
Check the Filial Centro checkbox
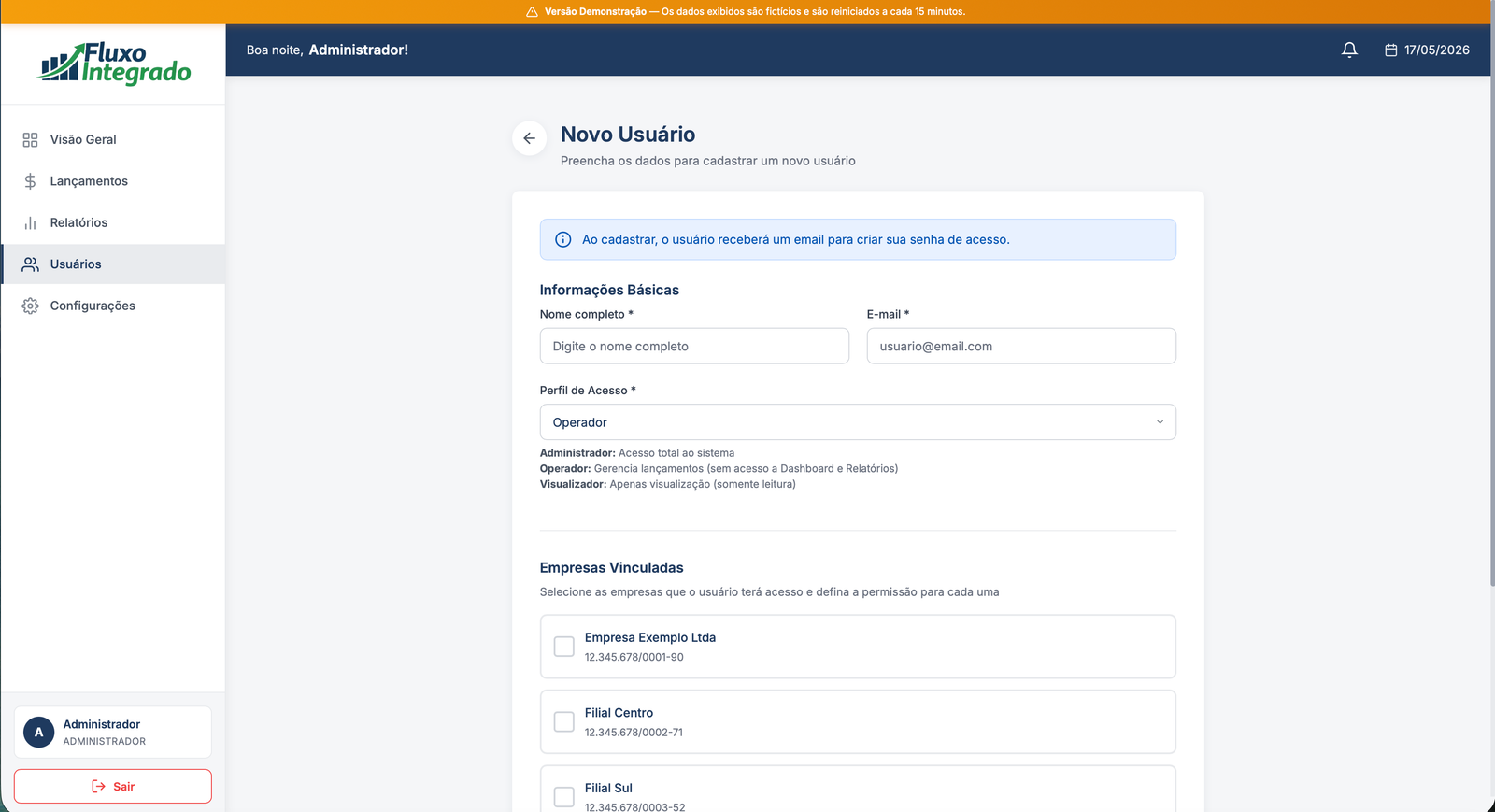tap(564, 721)
